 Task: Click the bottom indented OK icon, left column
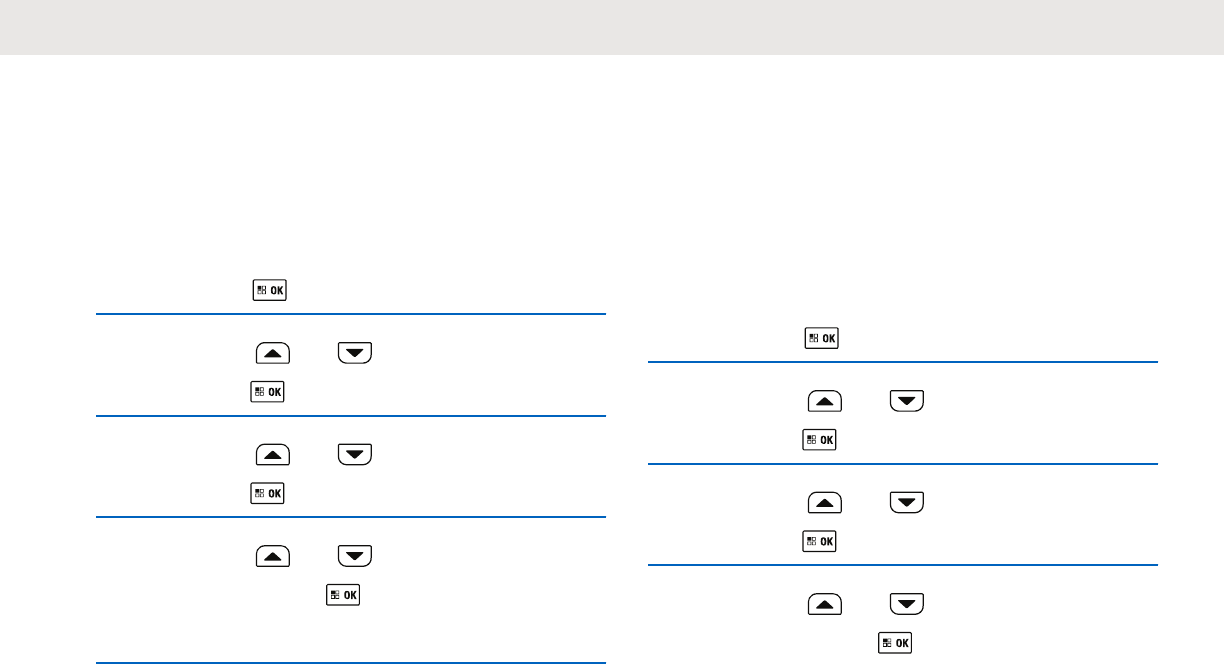click(342, 596)
